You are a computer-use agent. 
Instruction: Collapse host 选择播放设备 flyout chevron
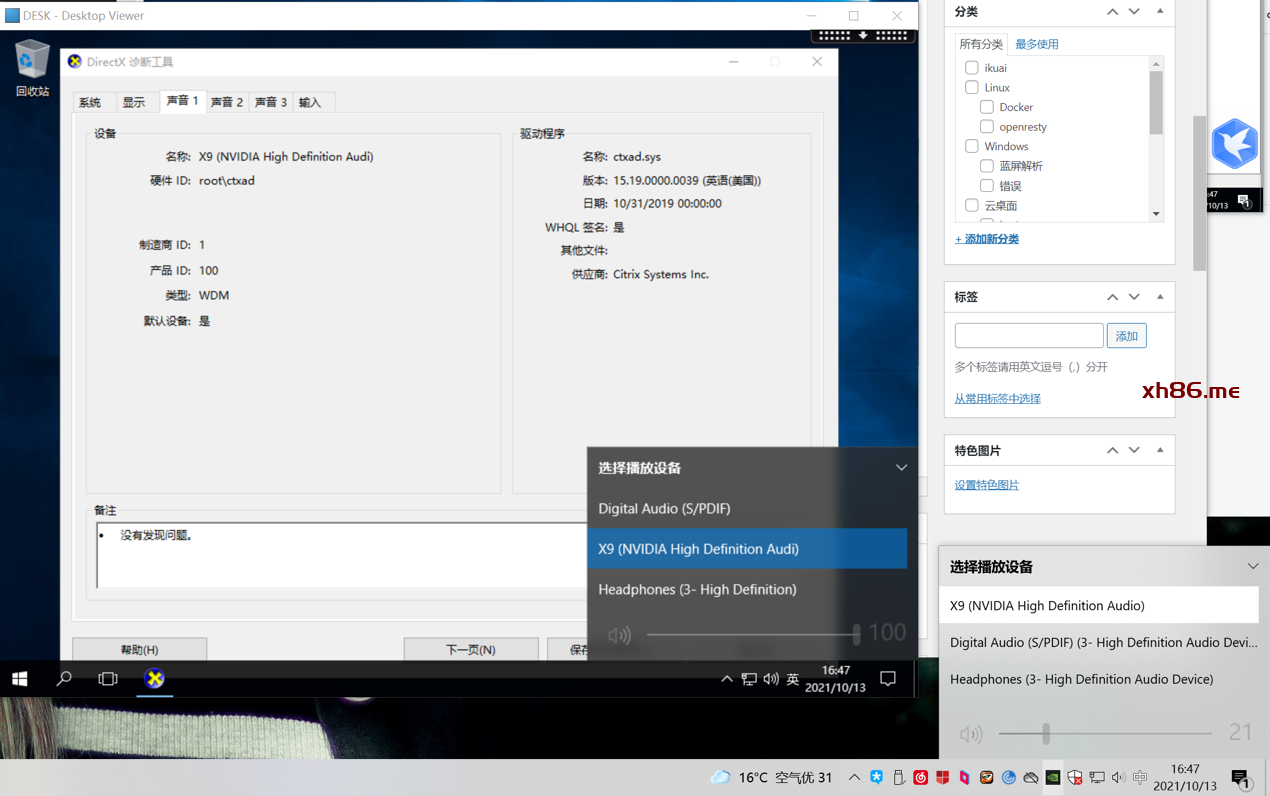[x=1253, y=567]
